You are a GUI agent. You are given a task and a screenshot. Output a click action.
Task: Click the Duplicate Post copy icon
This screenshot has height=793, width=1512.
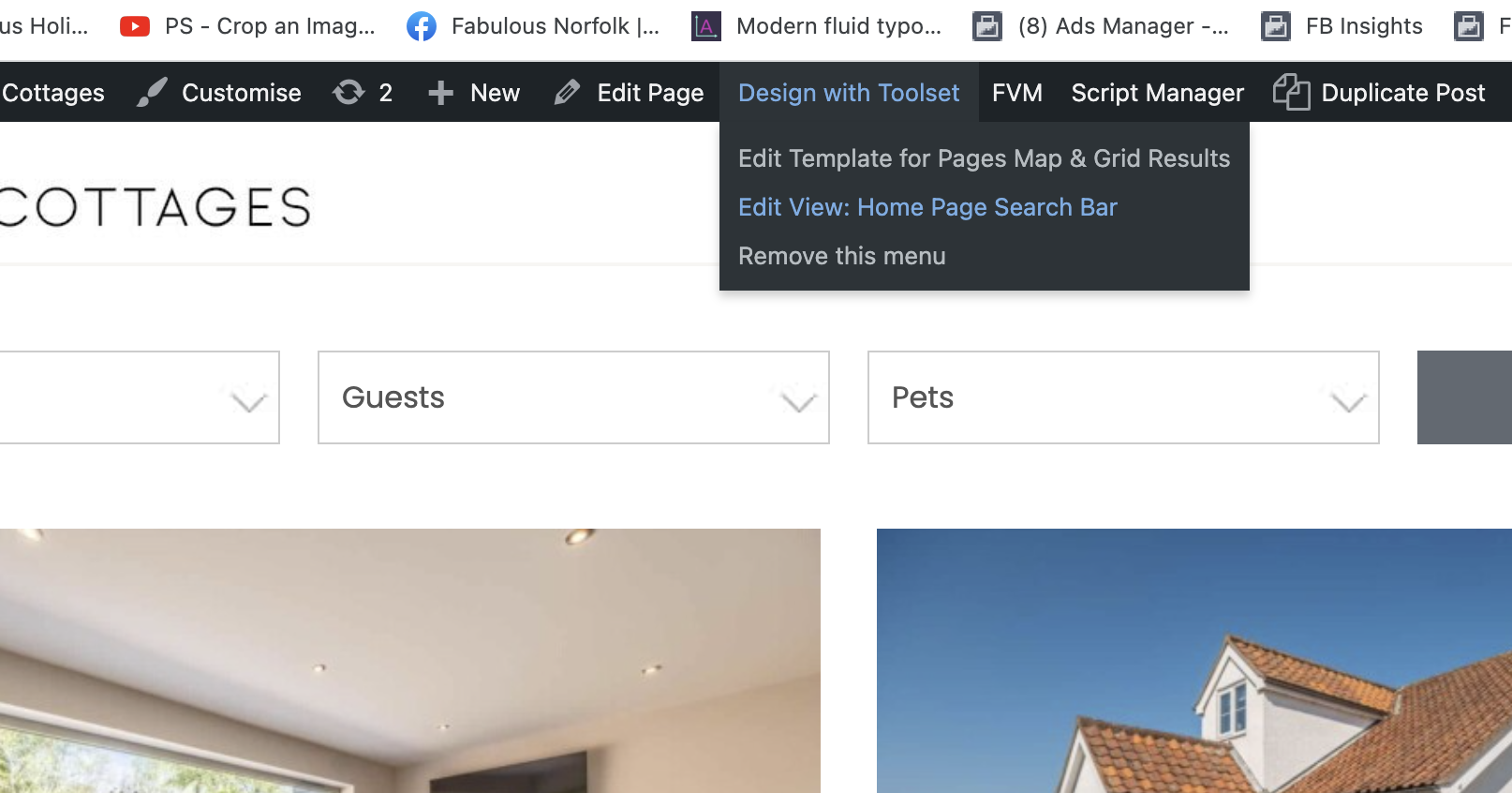pyautogui.click(x=1291, y=92)
